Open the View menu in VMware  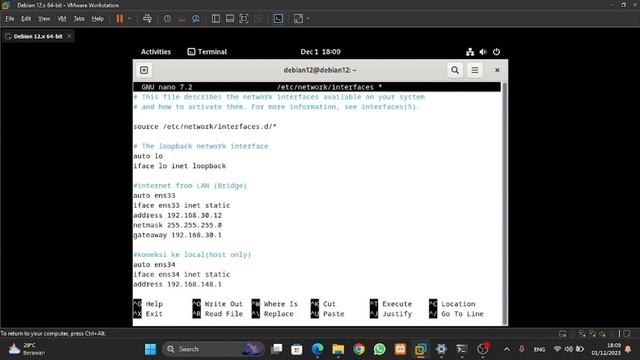[44, 19]
